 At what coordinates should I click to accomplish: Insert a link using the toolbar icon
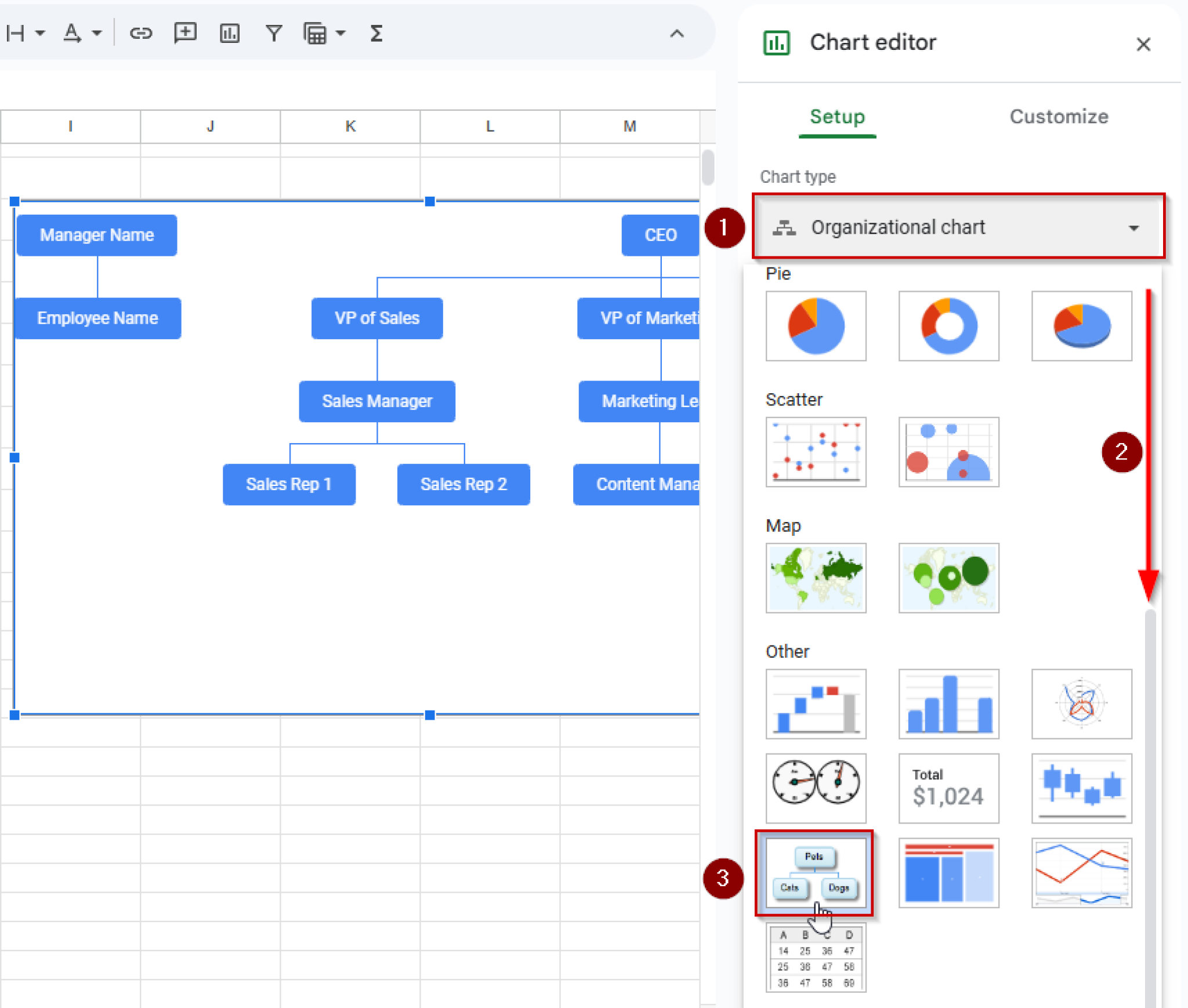pyautogui.click(x=141, y=33)
